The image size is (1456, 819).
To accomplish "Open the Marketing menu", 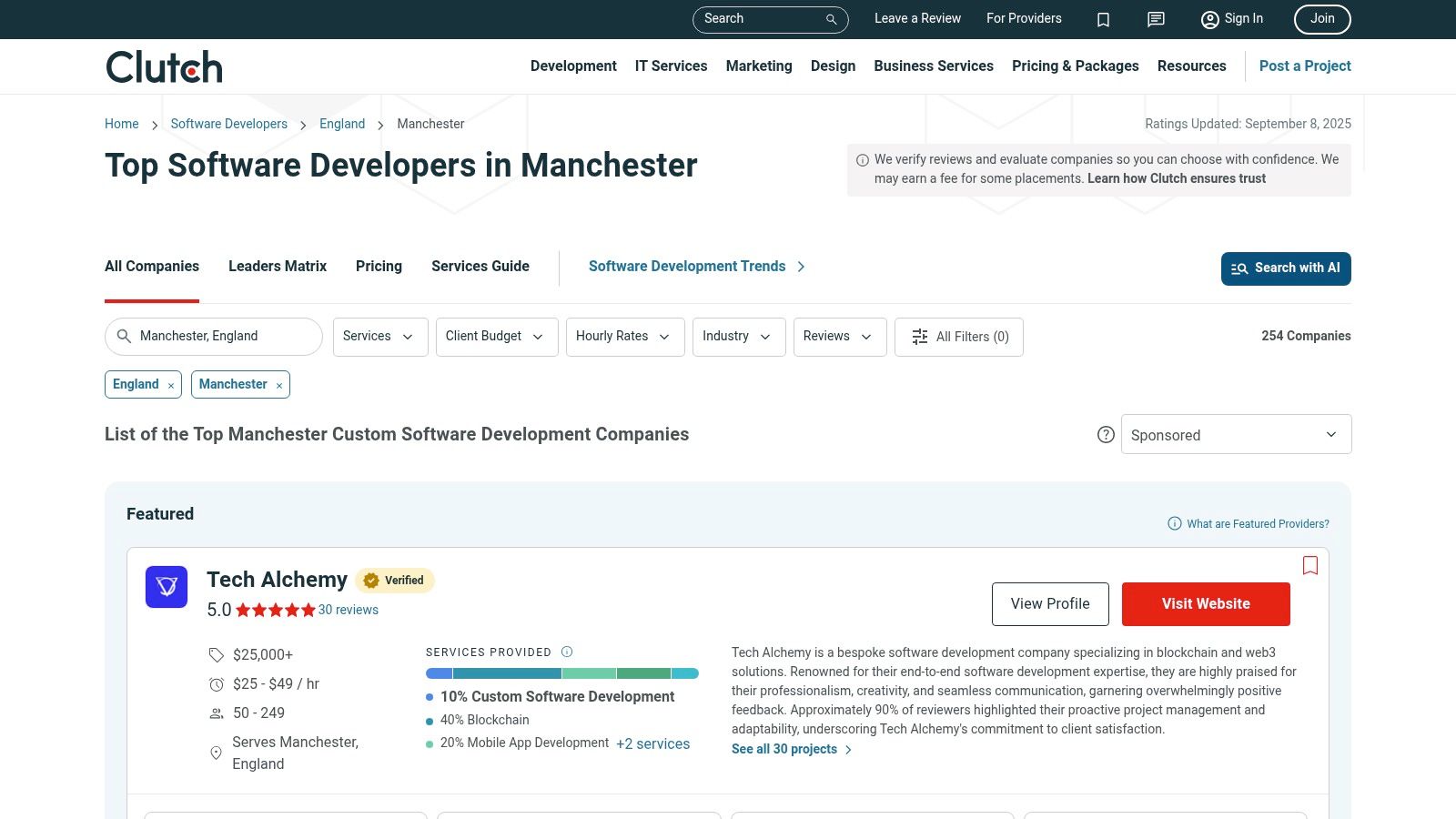I will pyautogui.click(x=759, y=66).
